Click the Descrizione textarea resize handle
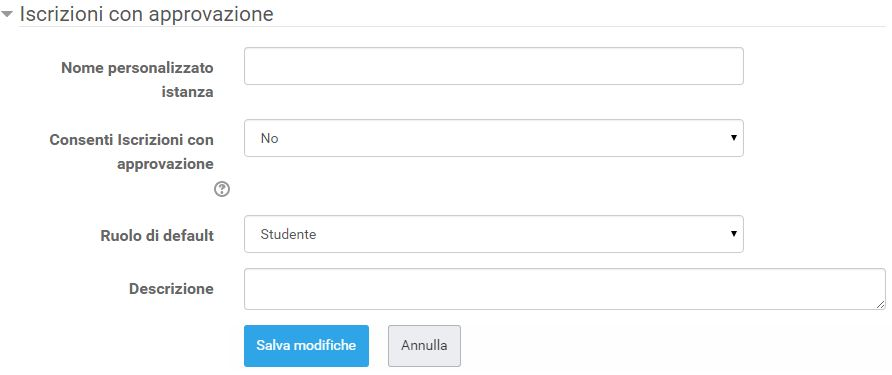The width and height of the screenshot is (892, 375). coord(881,305)
